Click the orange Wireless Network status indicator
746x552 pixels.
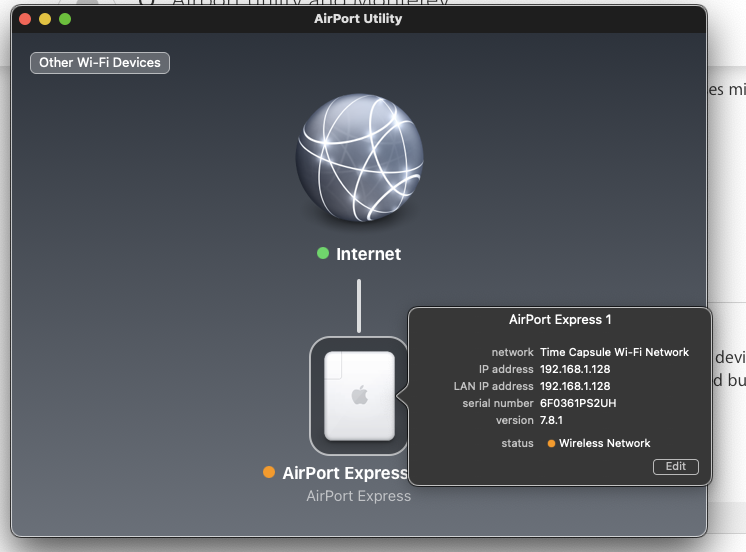tap(551, 444)
